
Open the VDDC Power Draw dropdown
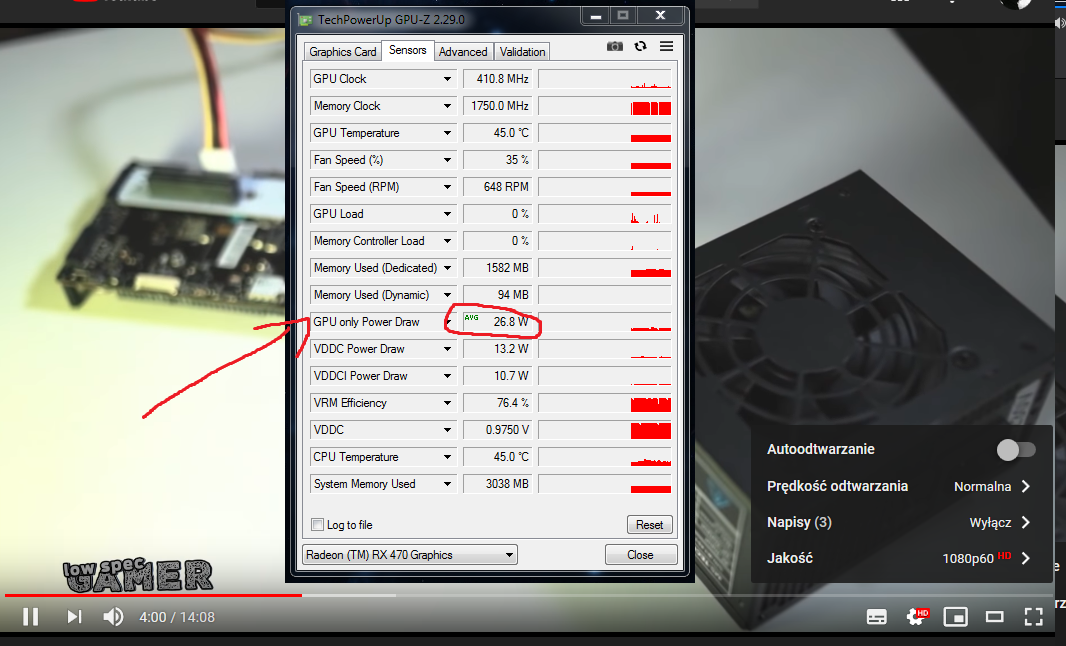tap(447, 349)
